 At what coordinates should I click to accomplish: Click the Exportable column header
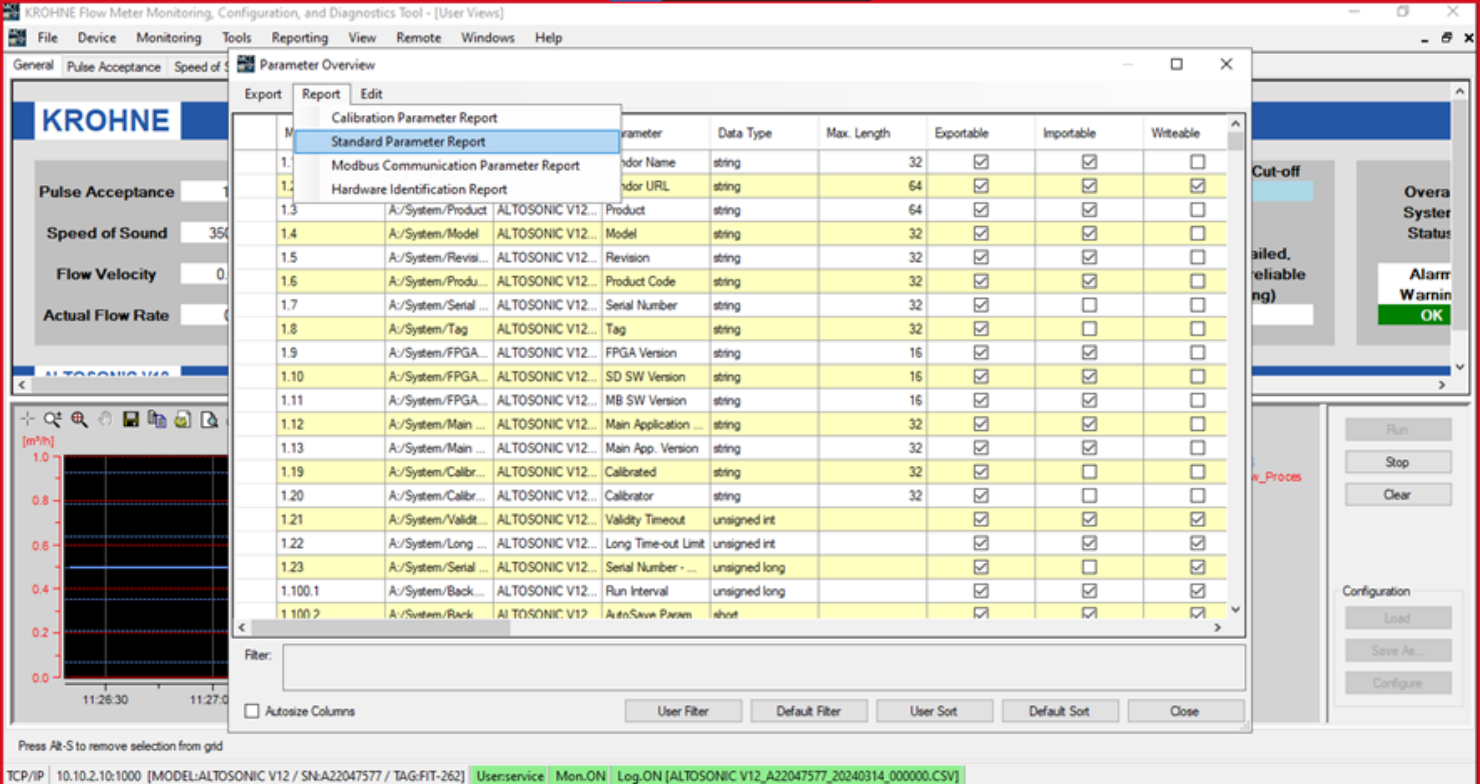981,133
